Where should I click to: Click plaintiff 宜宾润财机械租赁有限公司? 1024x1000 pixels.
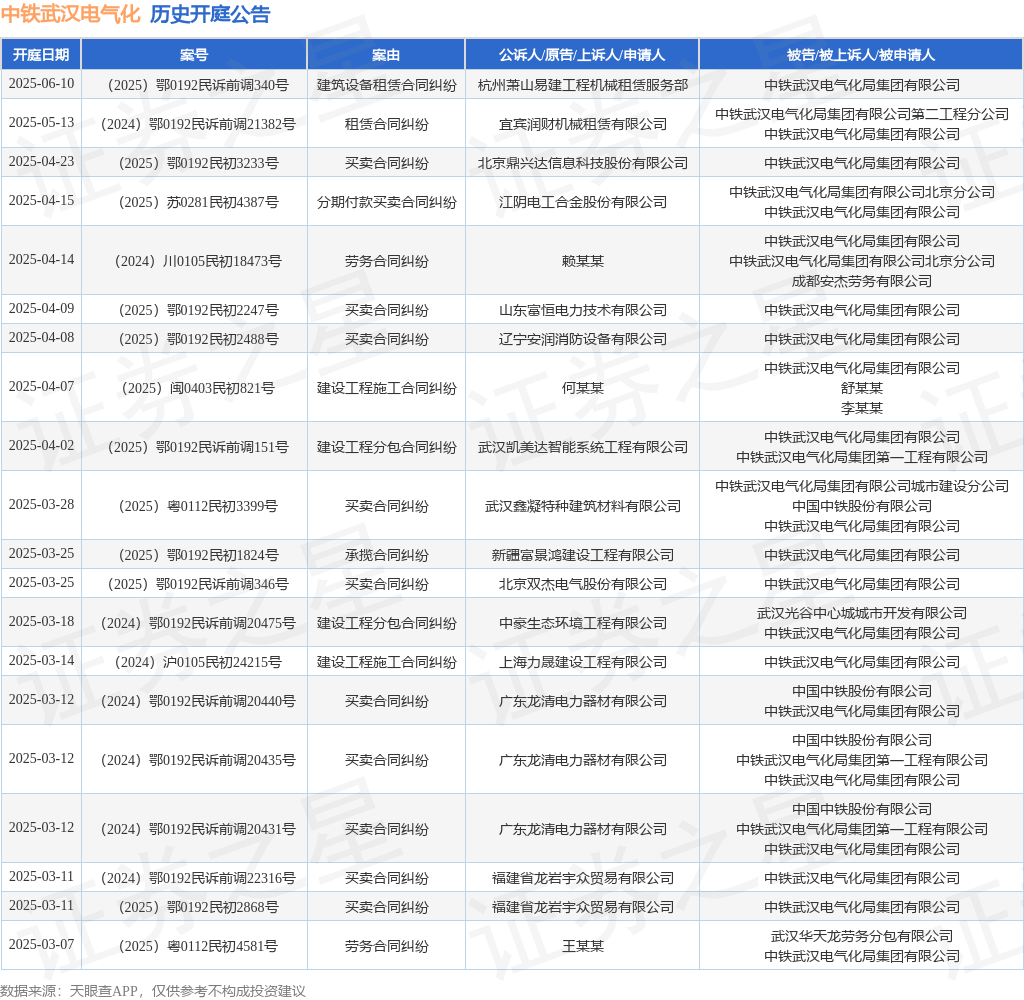tap(583, 124)
